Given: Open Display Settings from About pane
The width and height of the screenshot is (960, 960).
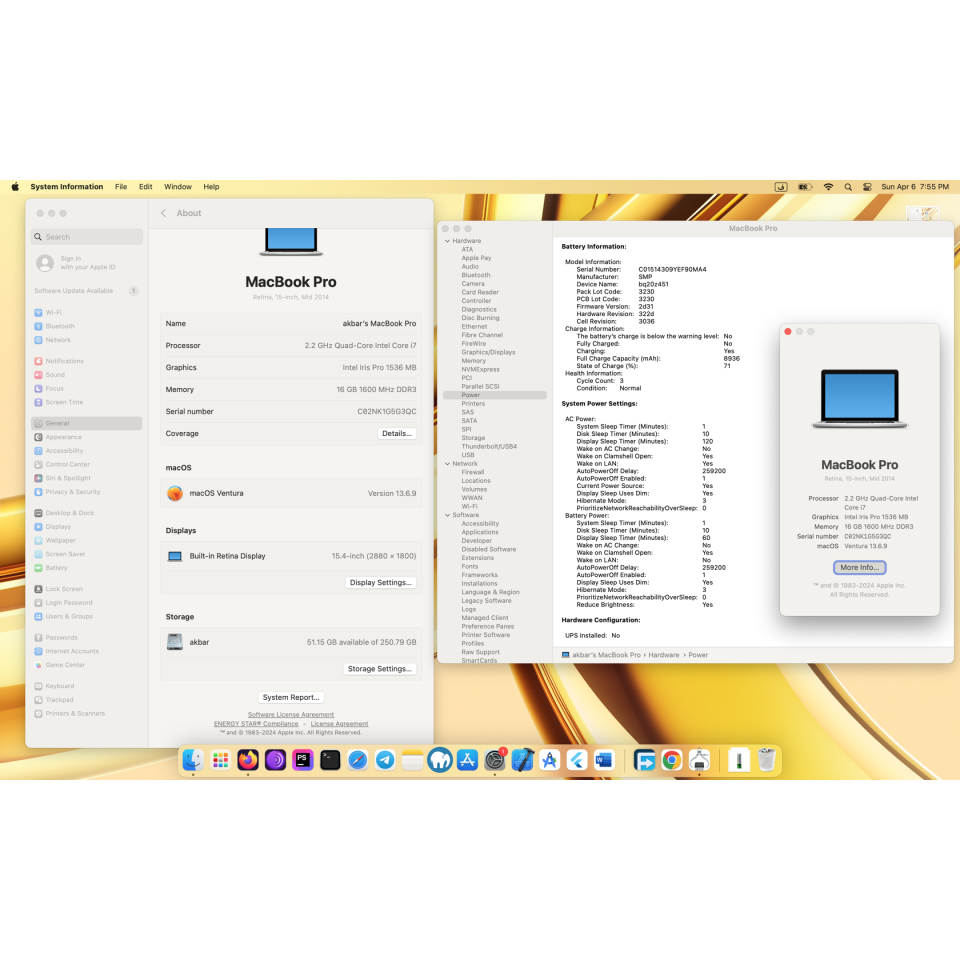Looking at the screenshot, I should [381, 582].
